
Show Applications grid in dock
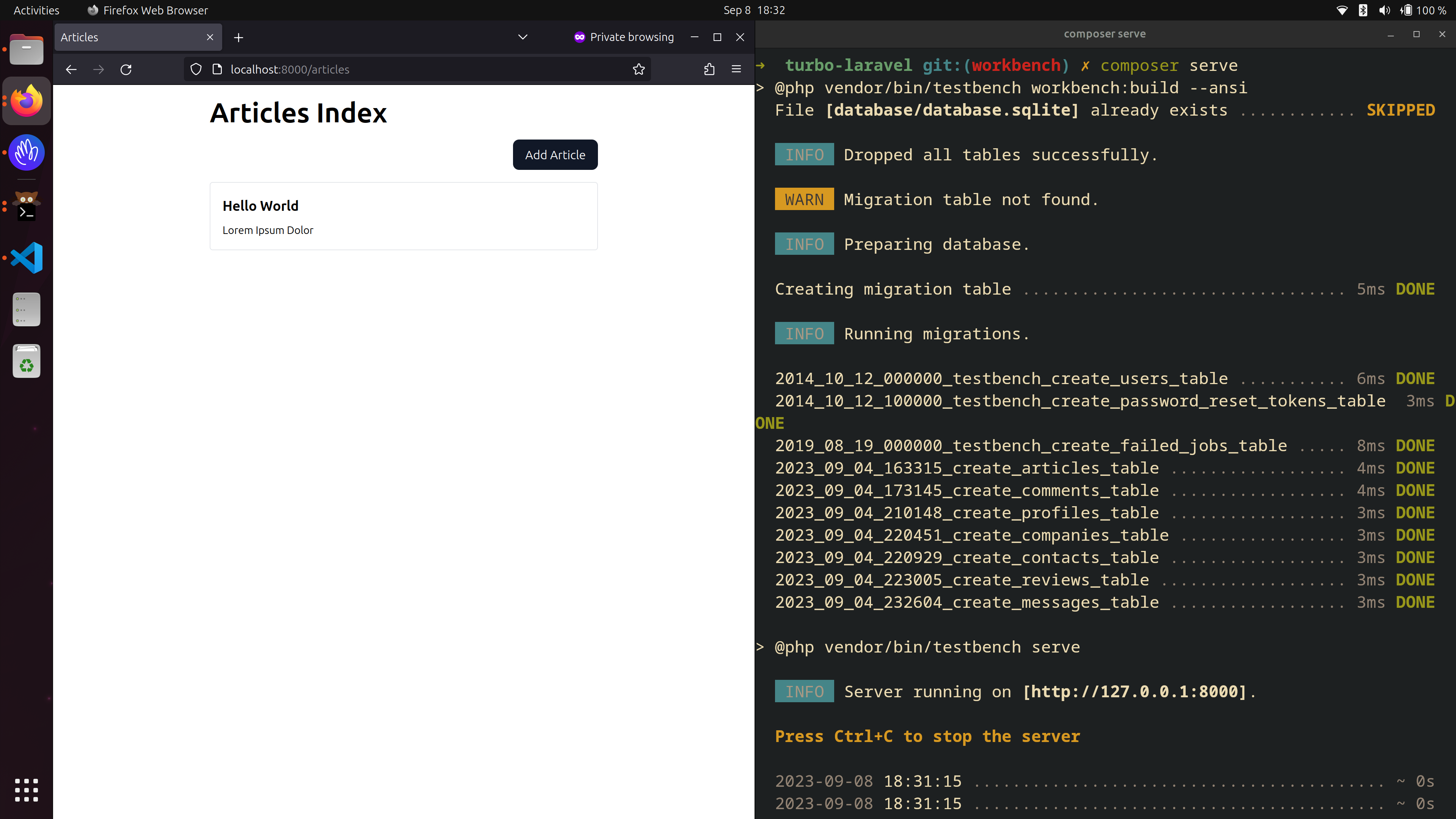coord(27,789)
